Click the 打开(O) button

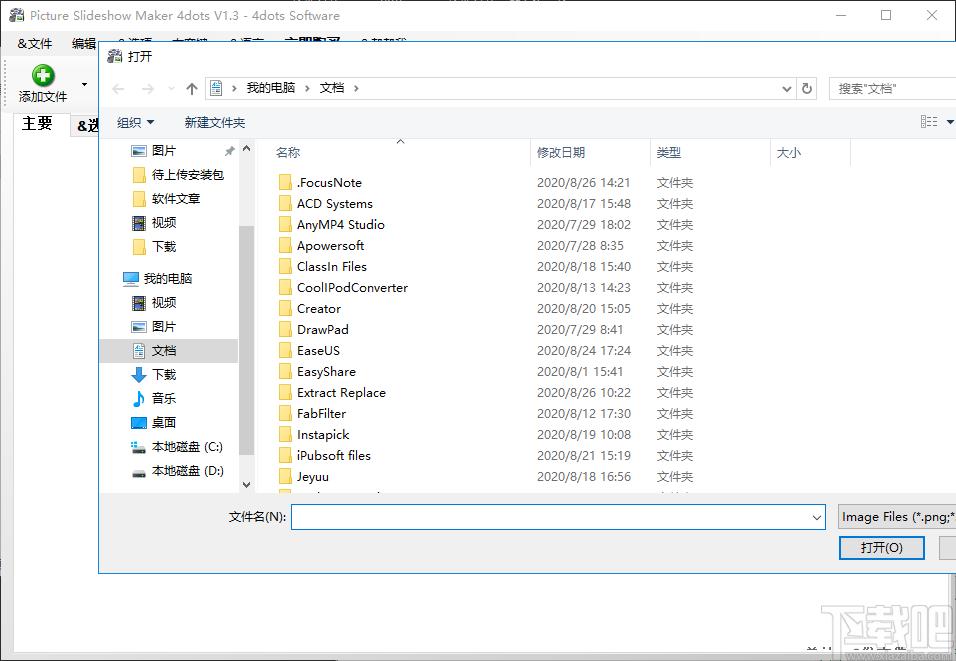click(x=882, y=548)
